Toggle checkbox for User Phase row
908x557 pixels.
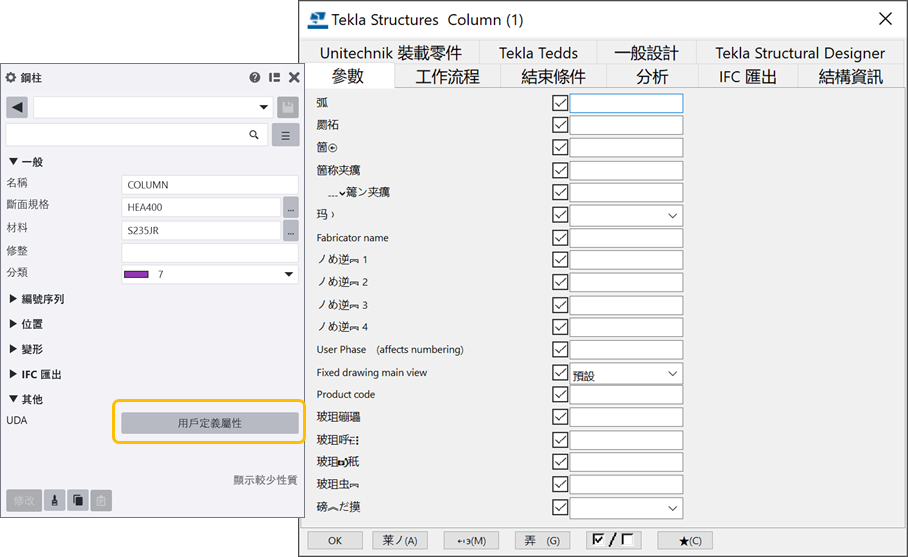coord(560,349)
